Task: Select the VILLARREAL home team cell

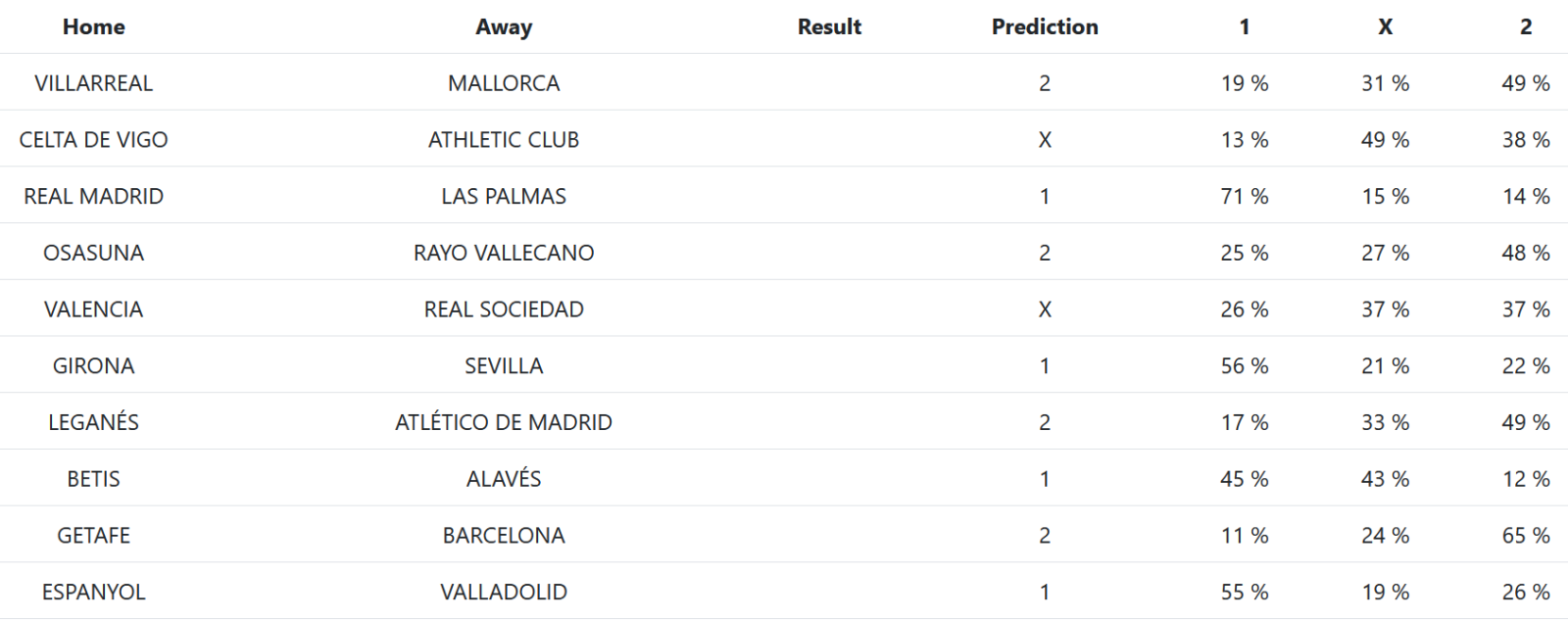Action: [x=93, y=83]
